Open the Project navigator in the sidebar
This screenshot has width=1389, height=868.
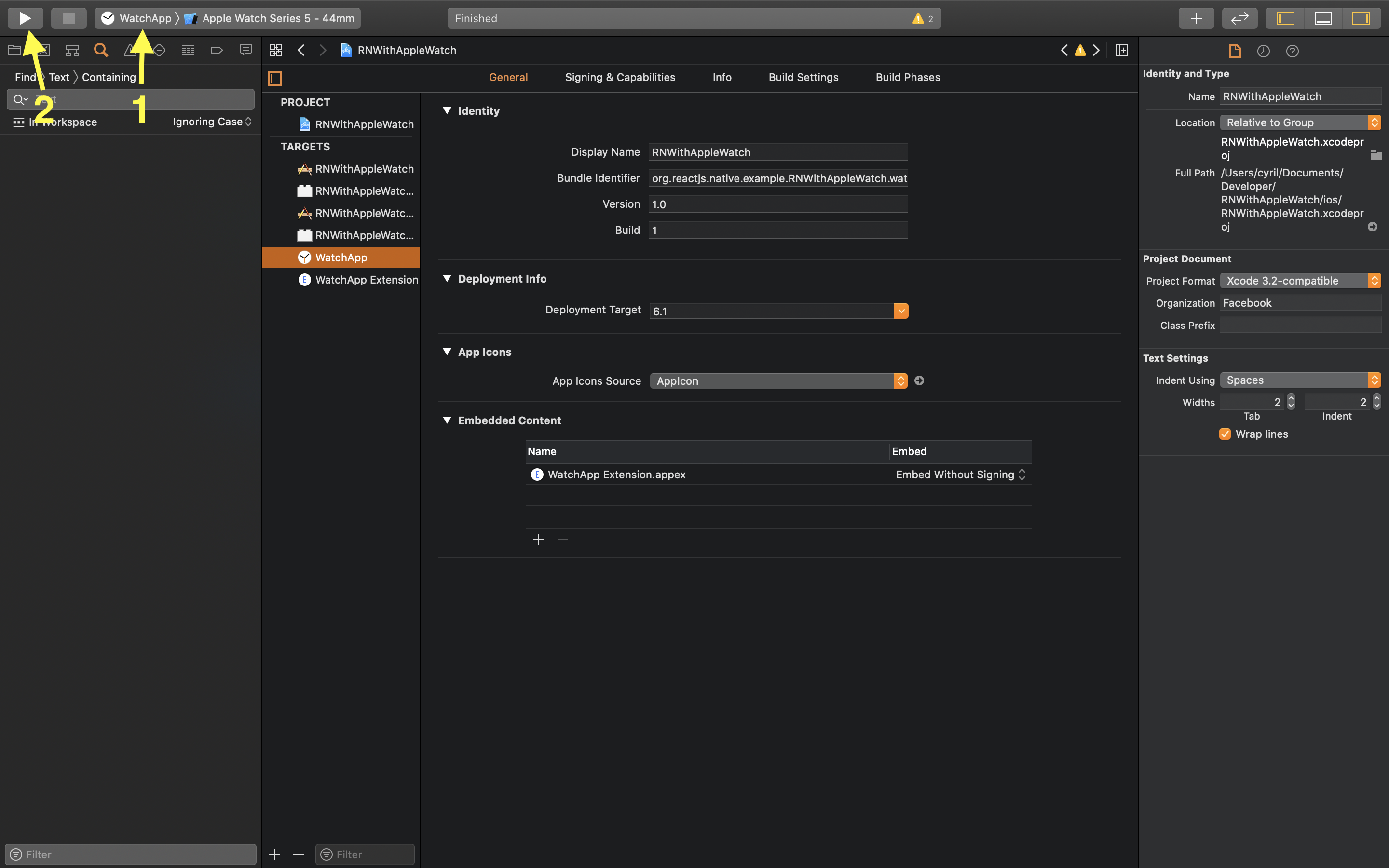[14, 50]
